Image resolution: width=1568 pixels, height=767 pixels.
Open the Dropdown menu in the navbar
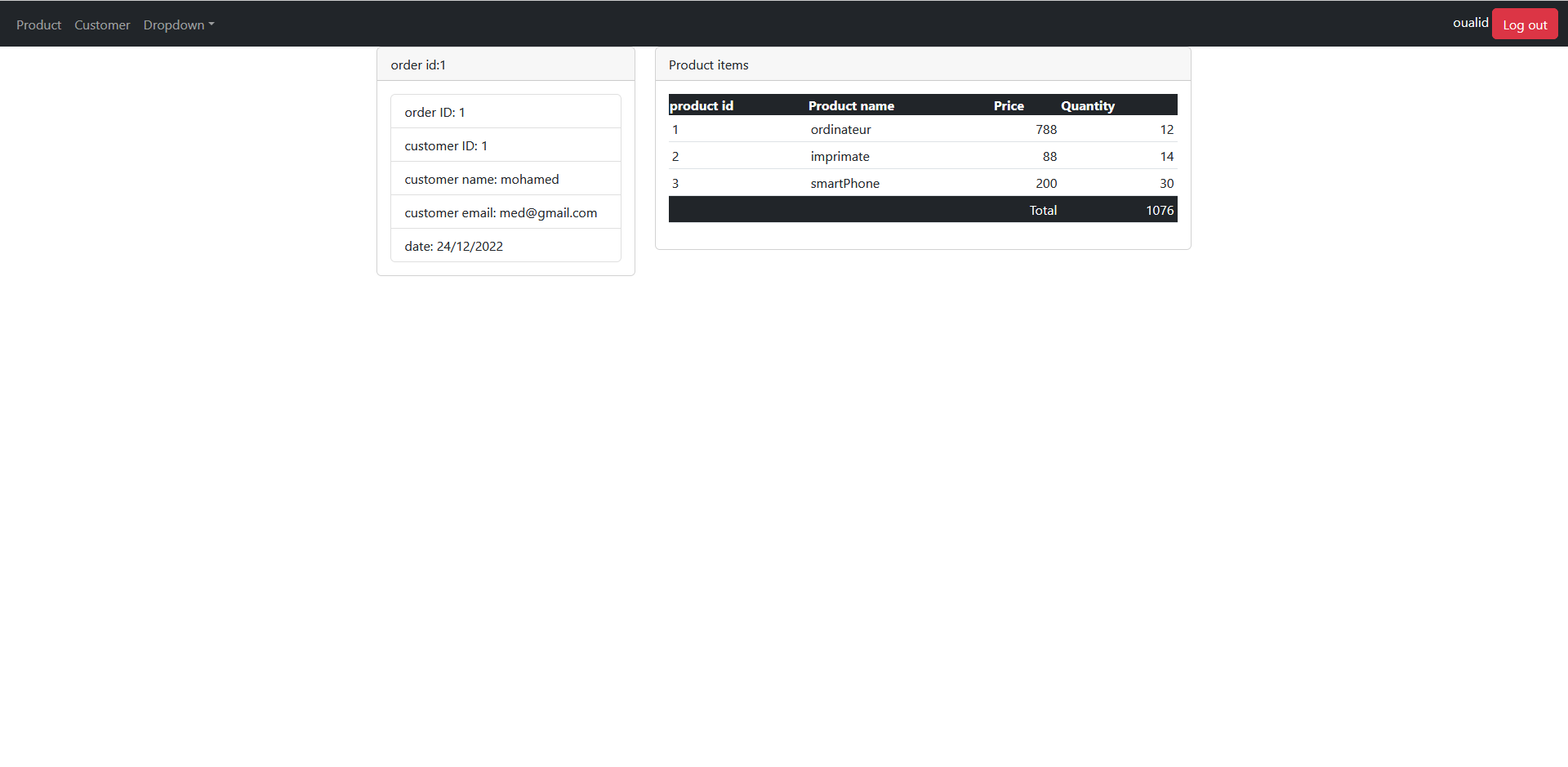coord(173,25)
